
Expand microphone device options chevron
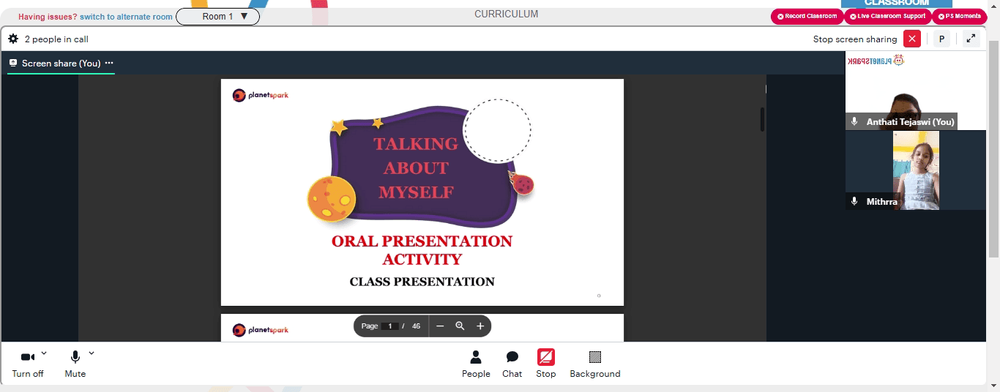point(91,352)
